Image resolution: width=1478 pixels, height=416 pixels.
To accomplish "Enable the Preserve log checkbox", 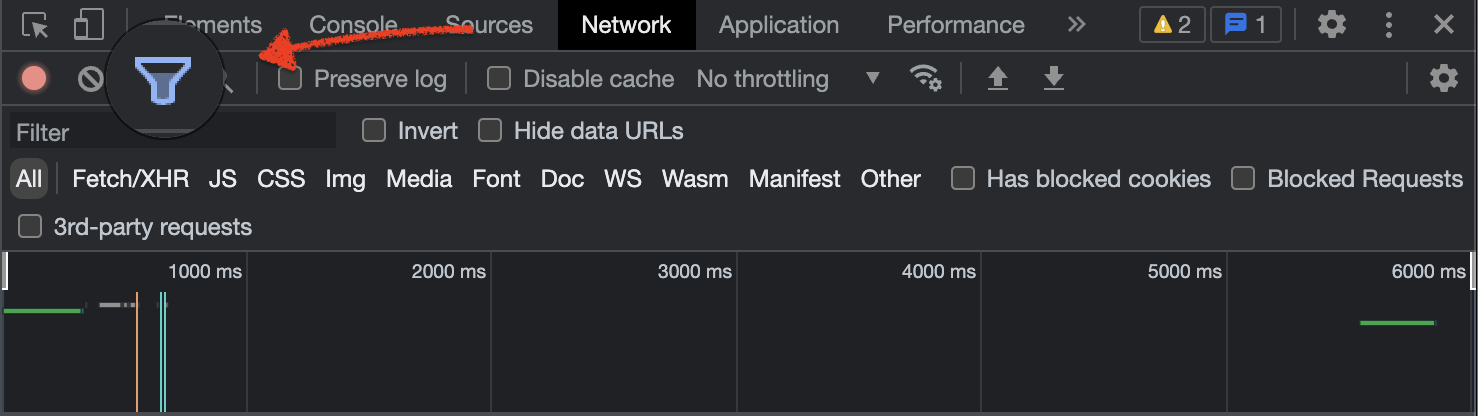I will coord(290,79).
